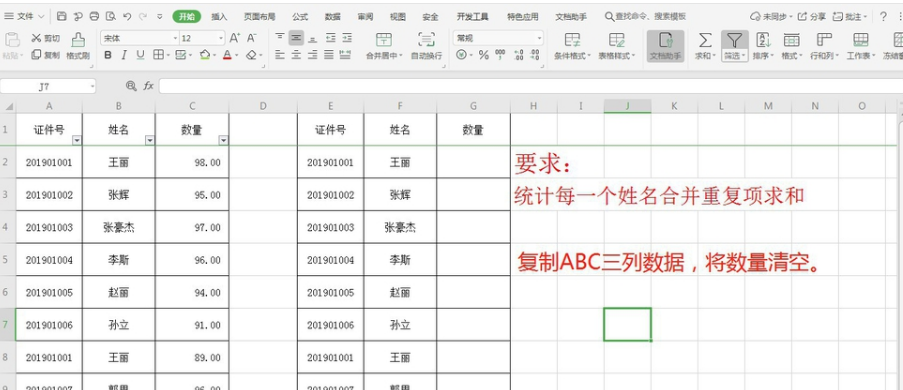
Task: Click the Conditional Formatting (条件格式) icon
Action: pyautogui.click(x=572, y=40)
